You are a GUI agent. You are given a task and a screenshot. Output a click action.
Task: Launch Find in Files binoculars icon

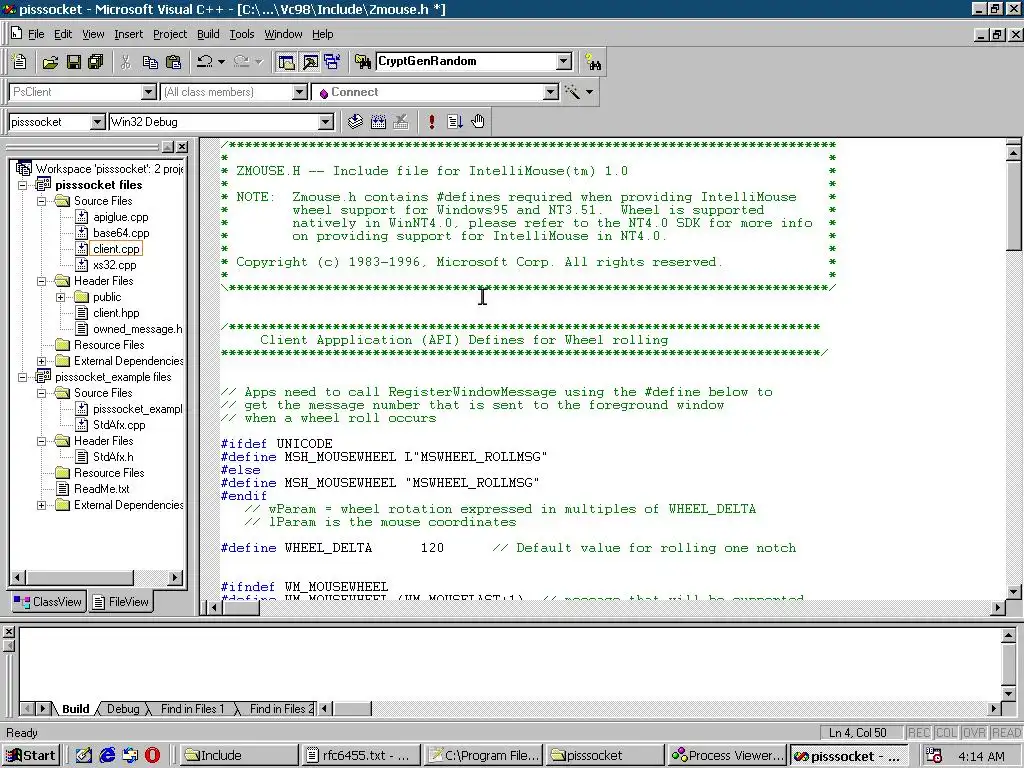[362, 62]
